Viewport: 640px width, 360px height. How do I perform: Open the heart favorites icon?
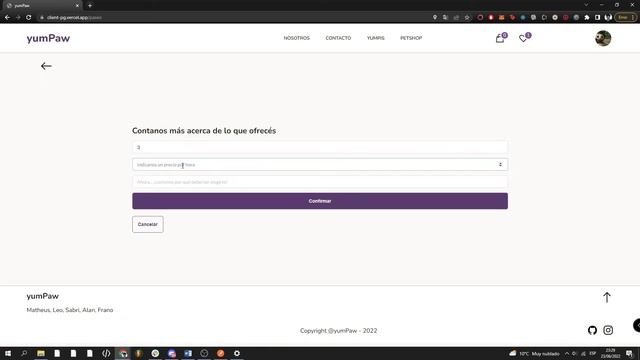click(x=523, y=38)
